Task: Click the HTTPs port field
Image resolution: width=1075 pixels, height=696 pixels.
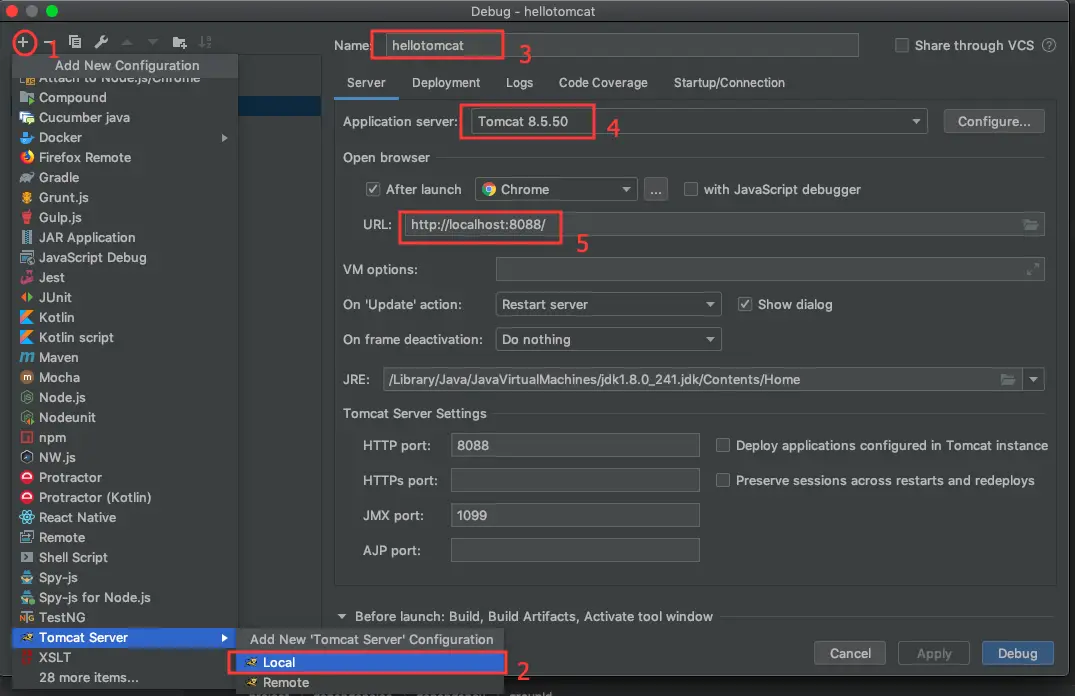Action: [x=575, y=481]
